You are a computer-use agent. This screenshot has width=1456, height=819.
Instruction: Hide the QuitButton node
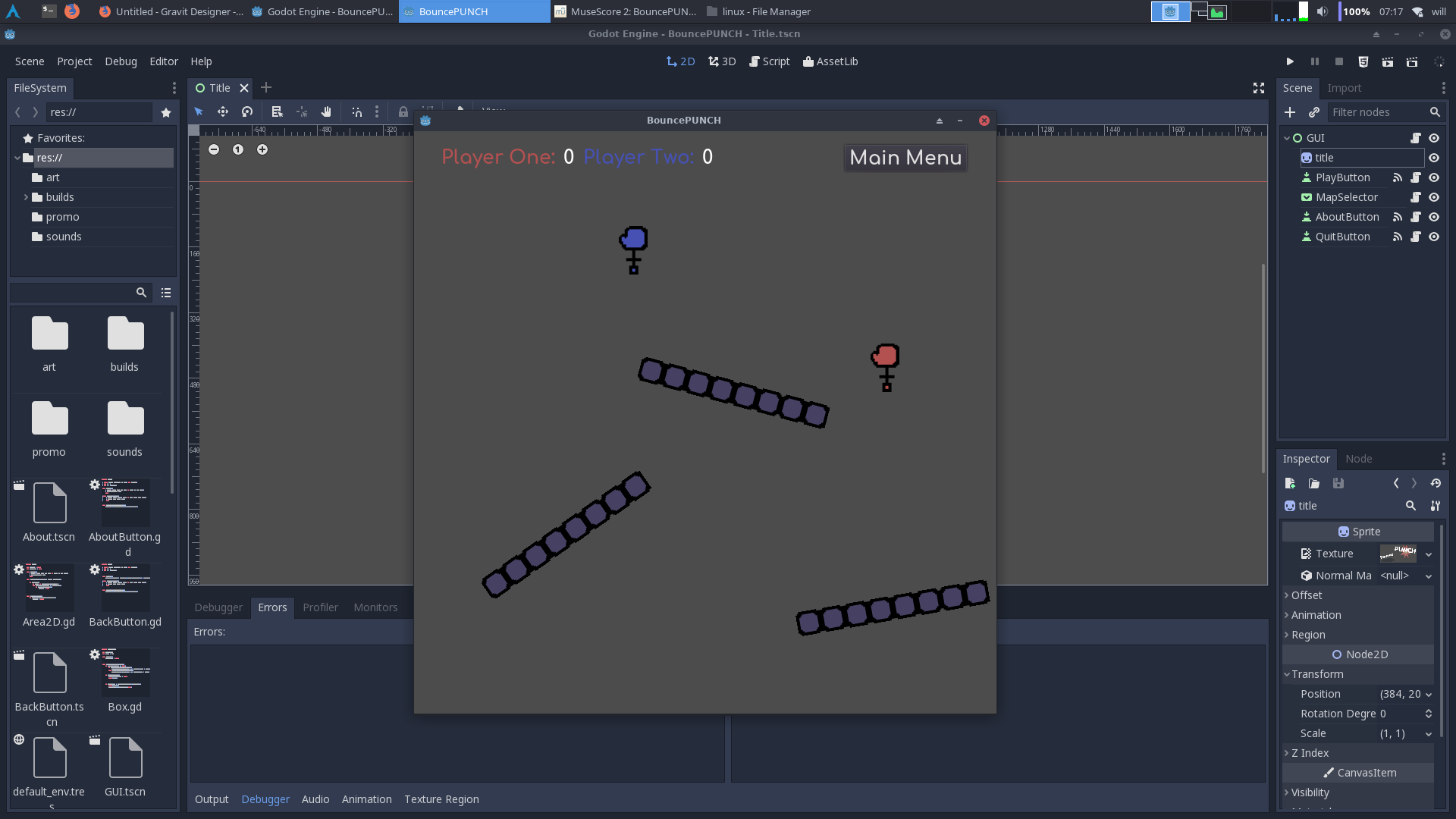pos(1434,237)
